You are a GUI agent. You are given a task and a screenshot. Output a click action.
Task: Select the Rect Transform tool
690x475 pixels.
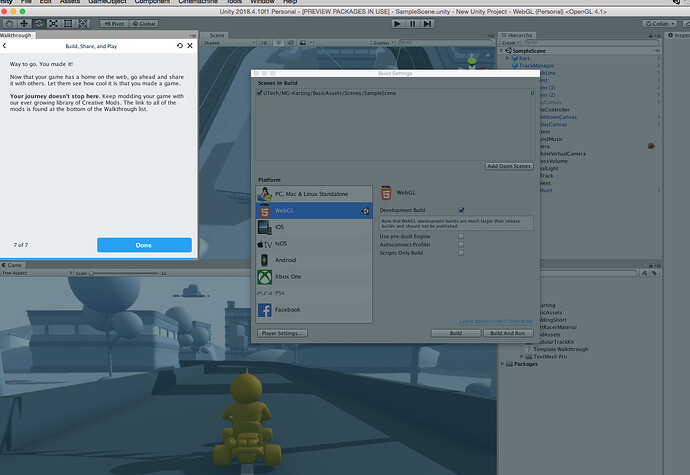68,24
